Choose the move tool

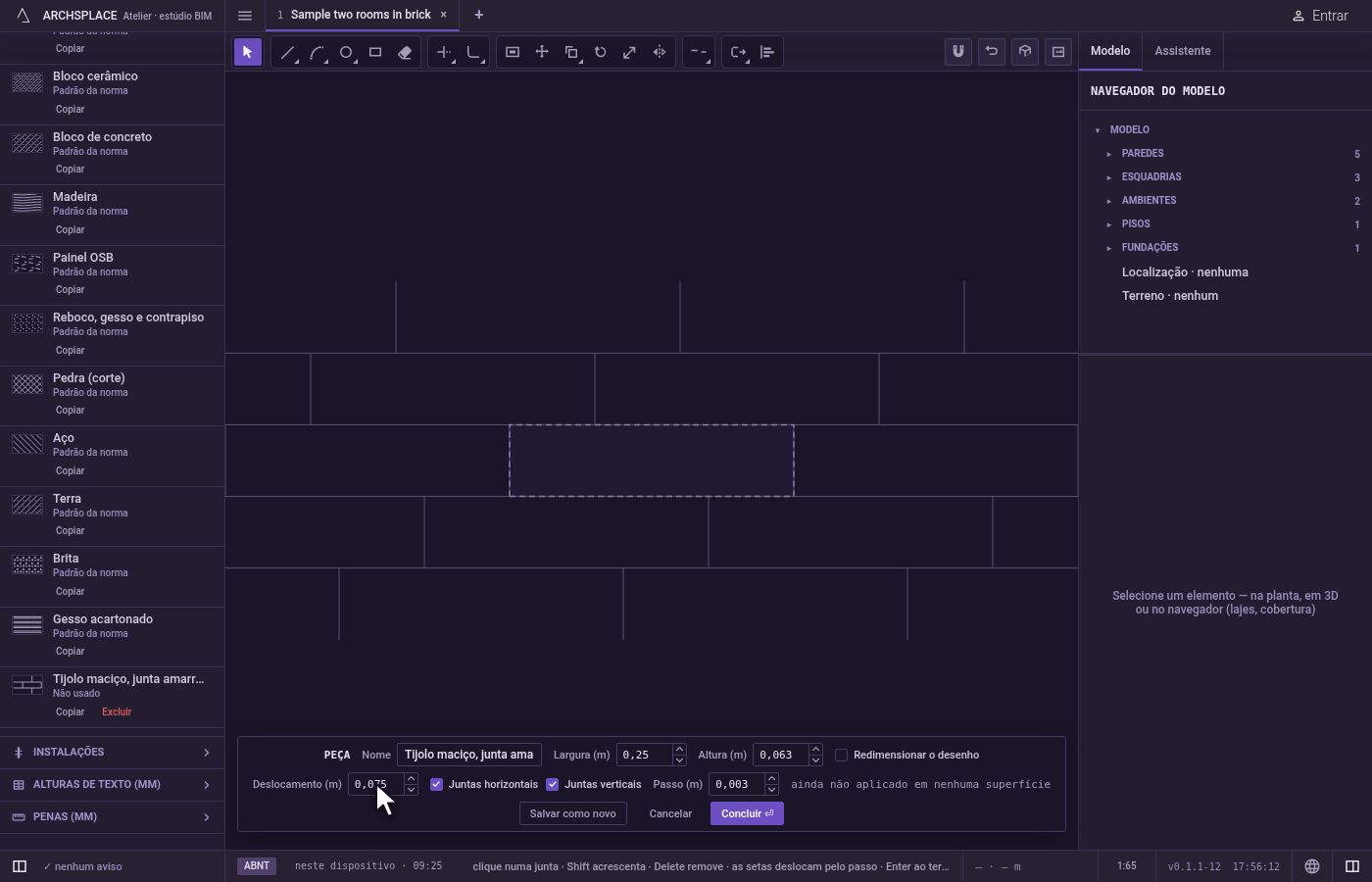542,53
